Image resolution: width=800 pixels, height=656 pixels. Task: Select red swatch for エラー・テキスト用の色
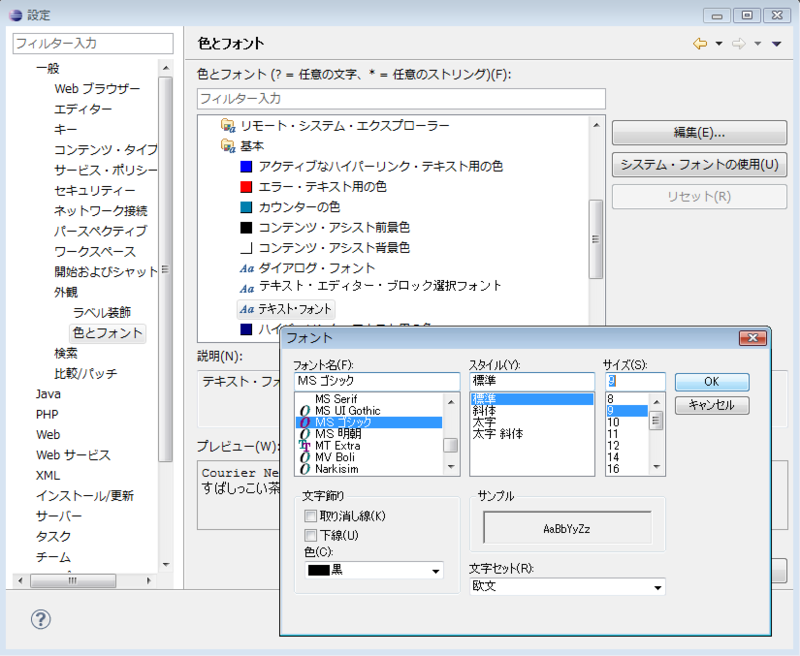[246, 187]
